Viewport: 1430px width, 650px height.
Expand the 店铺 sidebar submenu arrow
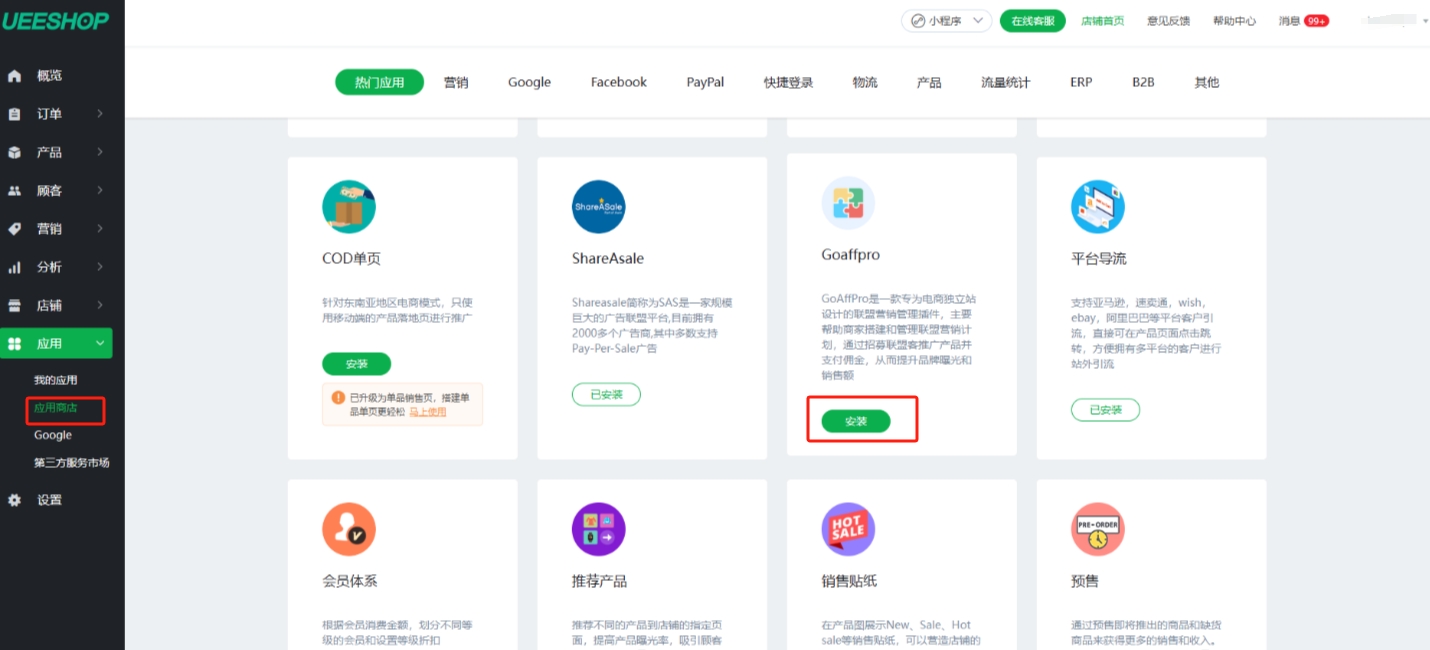pos(100,305)
